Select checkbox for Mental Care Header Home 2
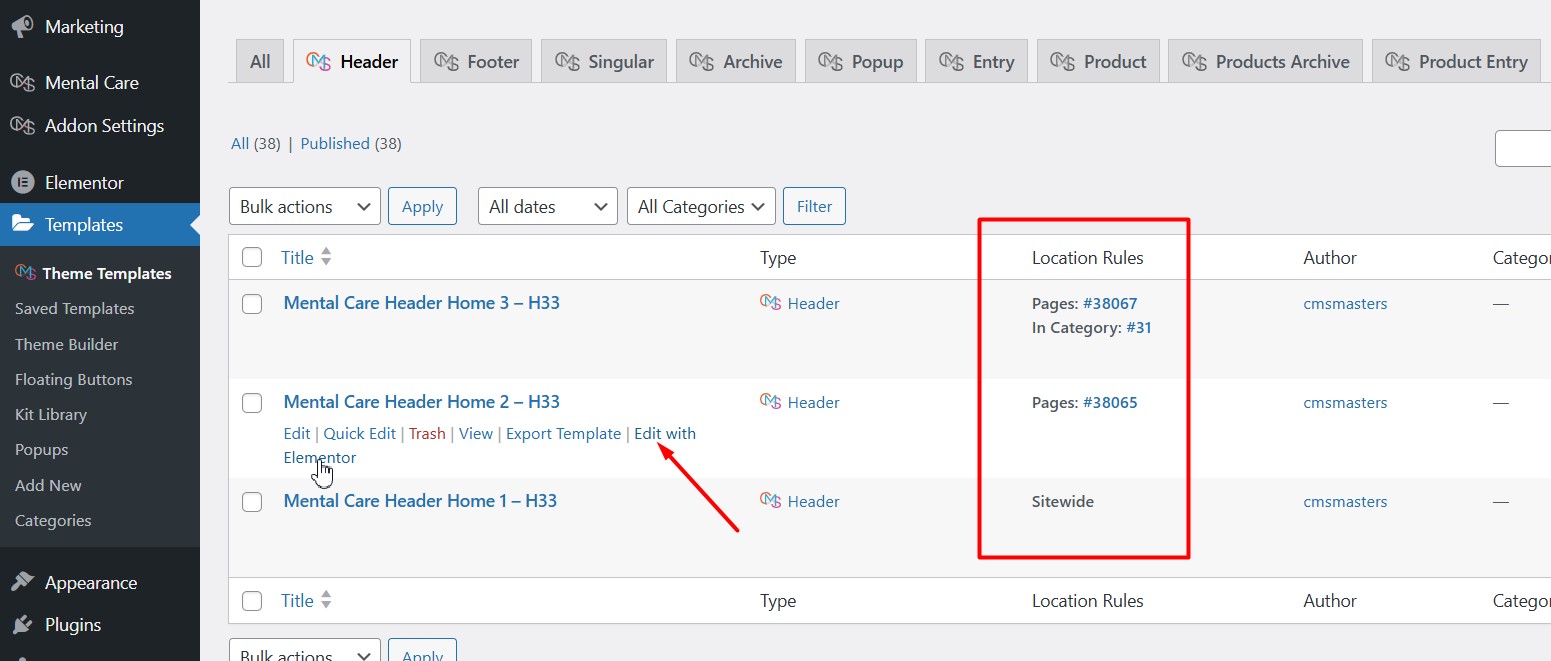The width and height of the screenshot is (1551, 661). pyautogui.click(x=252, y=403)
